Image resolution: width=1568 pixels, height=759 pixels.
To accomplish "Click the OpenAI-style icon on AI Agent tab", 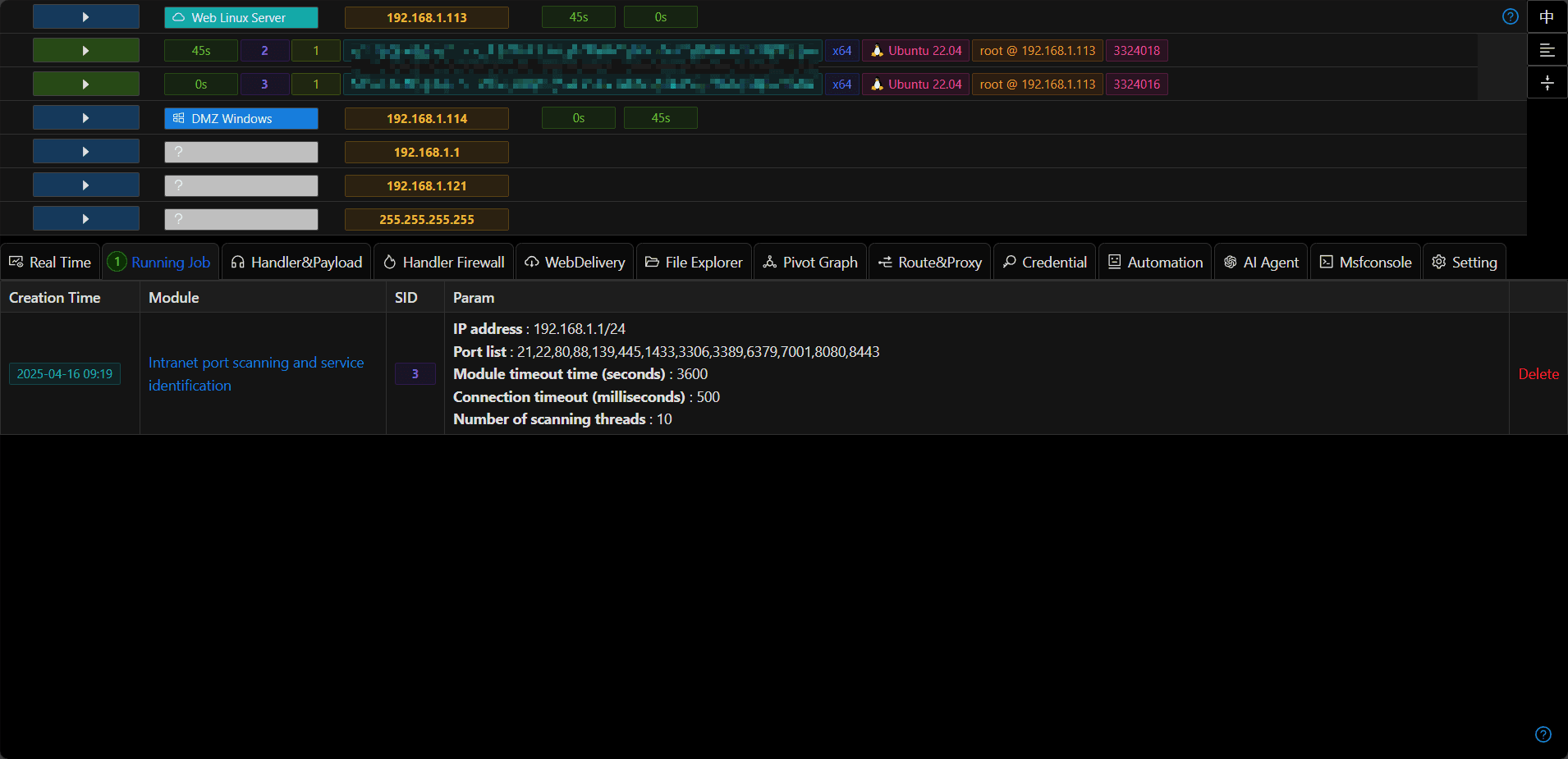I will coord(1230,262).
